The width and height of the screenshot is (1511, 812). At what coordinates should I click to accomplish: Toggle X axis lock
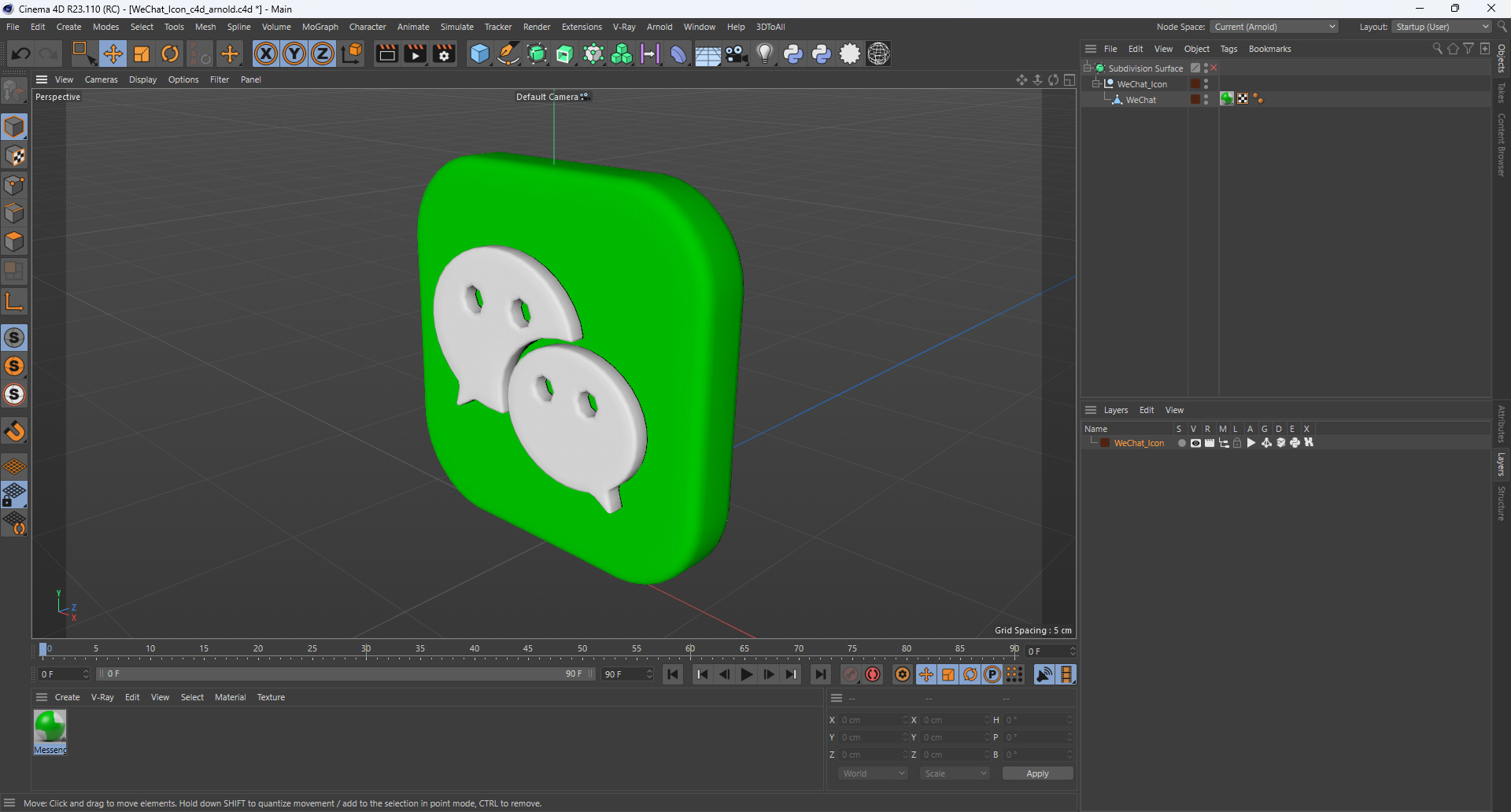[x=266, y=54]
